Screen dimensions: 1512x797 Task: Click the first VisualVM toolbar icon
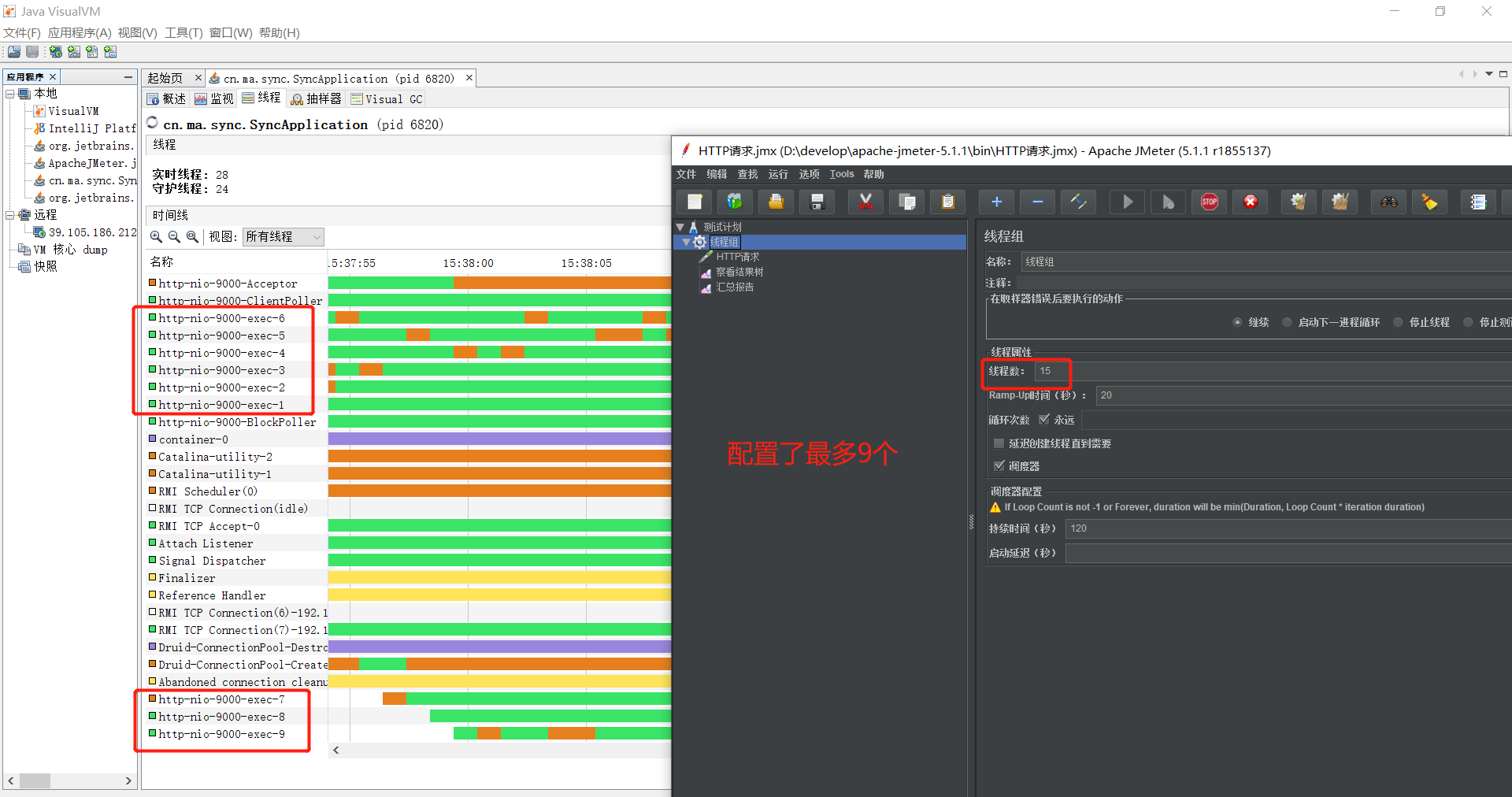click(x=14, y=52)
